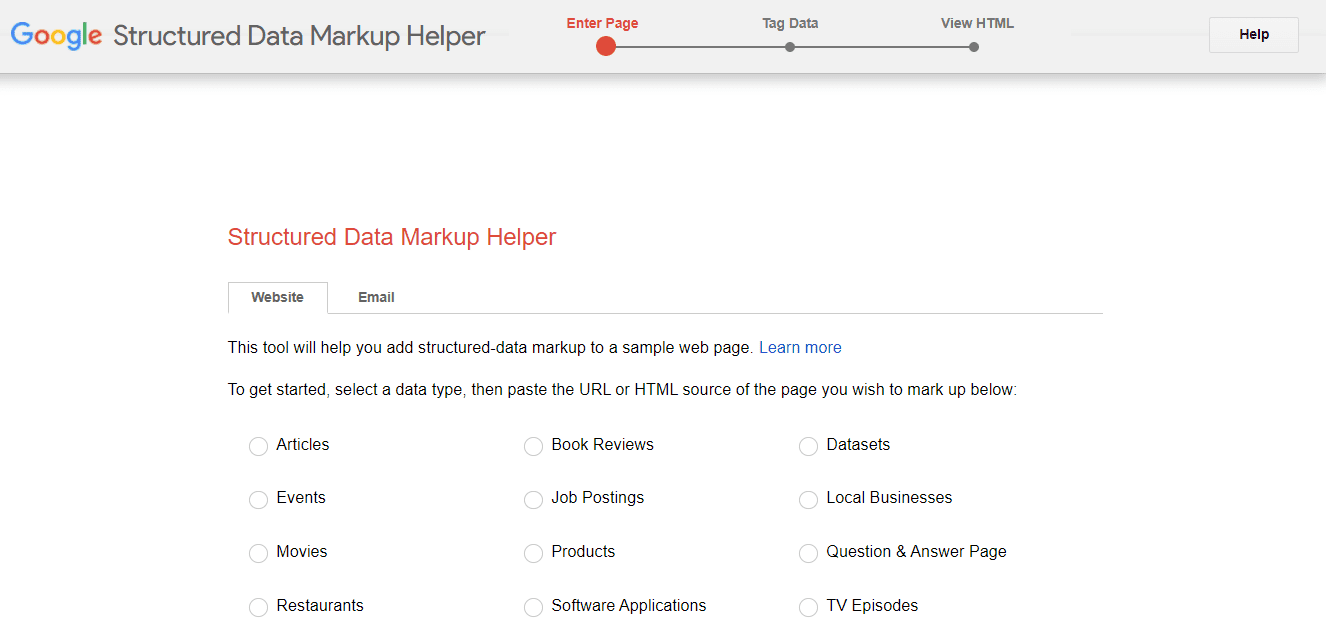Open the Learn more link
1326x642 pixels.
800,347
